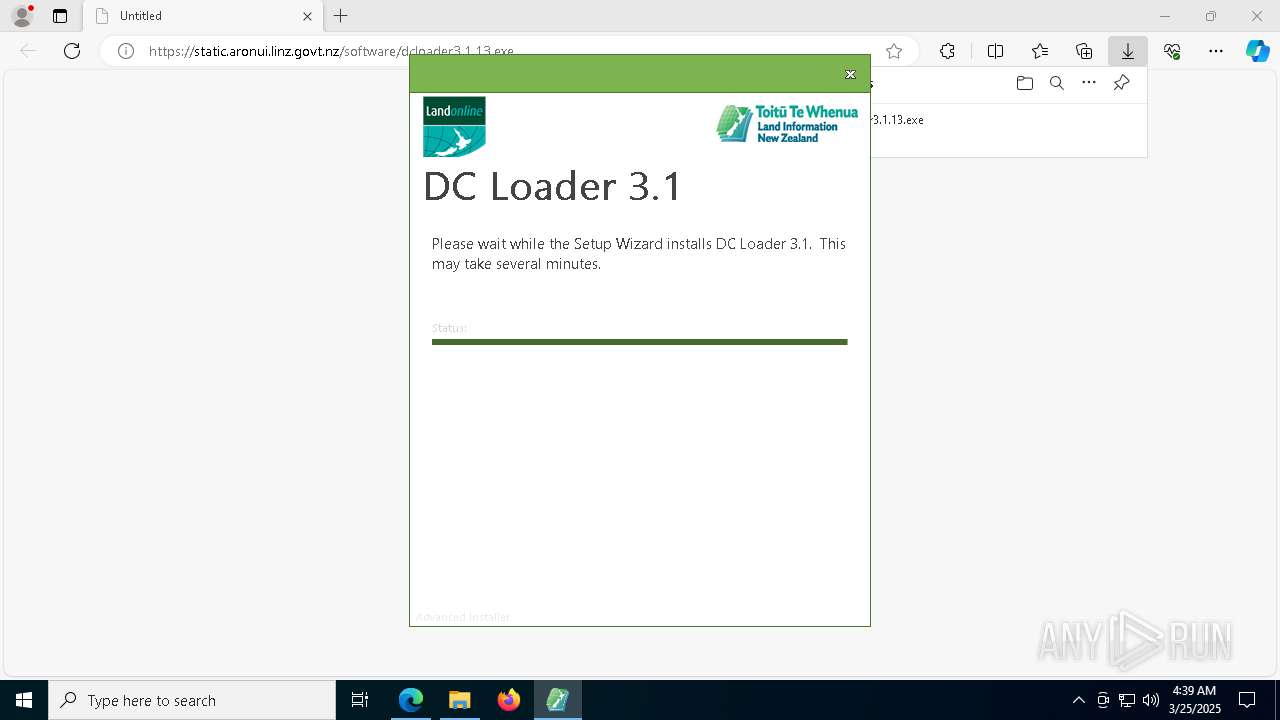This screenshot has width=1280, height=720.
Task: Open File Explorer from taskbar
Action: (x=460, y=700)
